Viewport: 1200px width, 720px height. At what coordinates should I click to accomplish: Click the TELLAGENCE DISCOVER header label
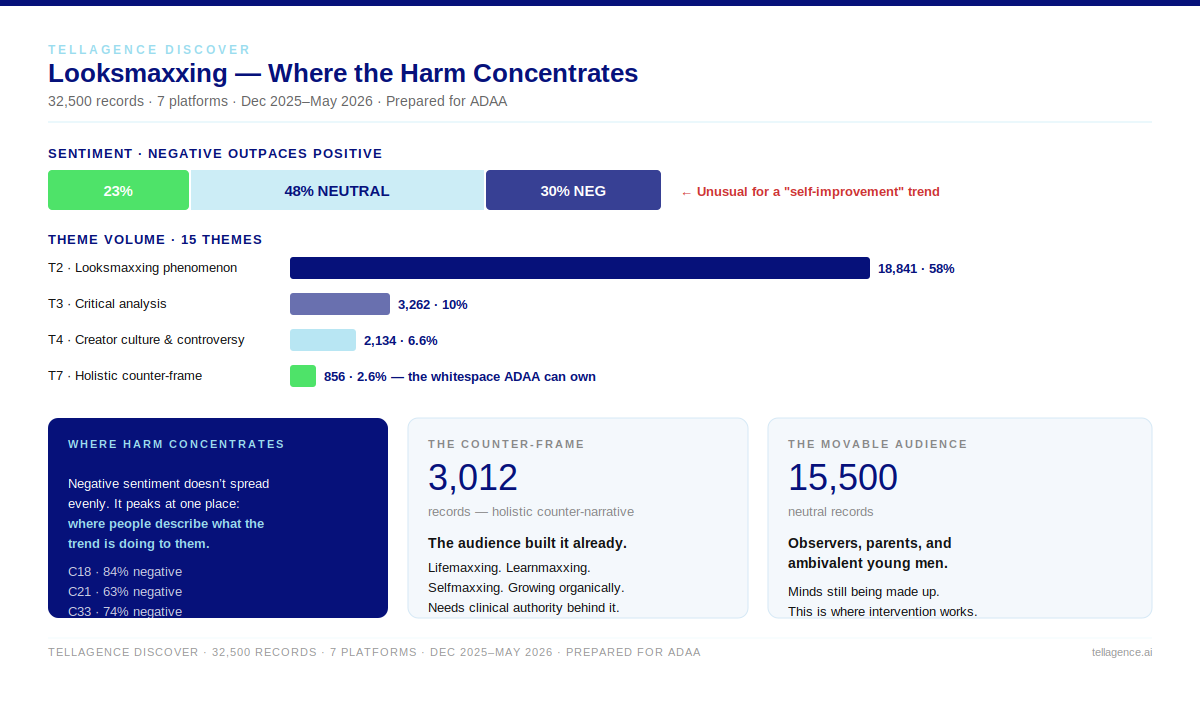(149, 49)
